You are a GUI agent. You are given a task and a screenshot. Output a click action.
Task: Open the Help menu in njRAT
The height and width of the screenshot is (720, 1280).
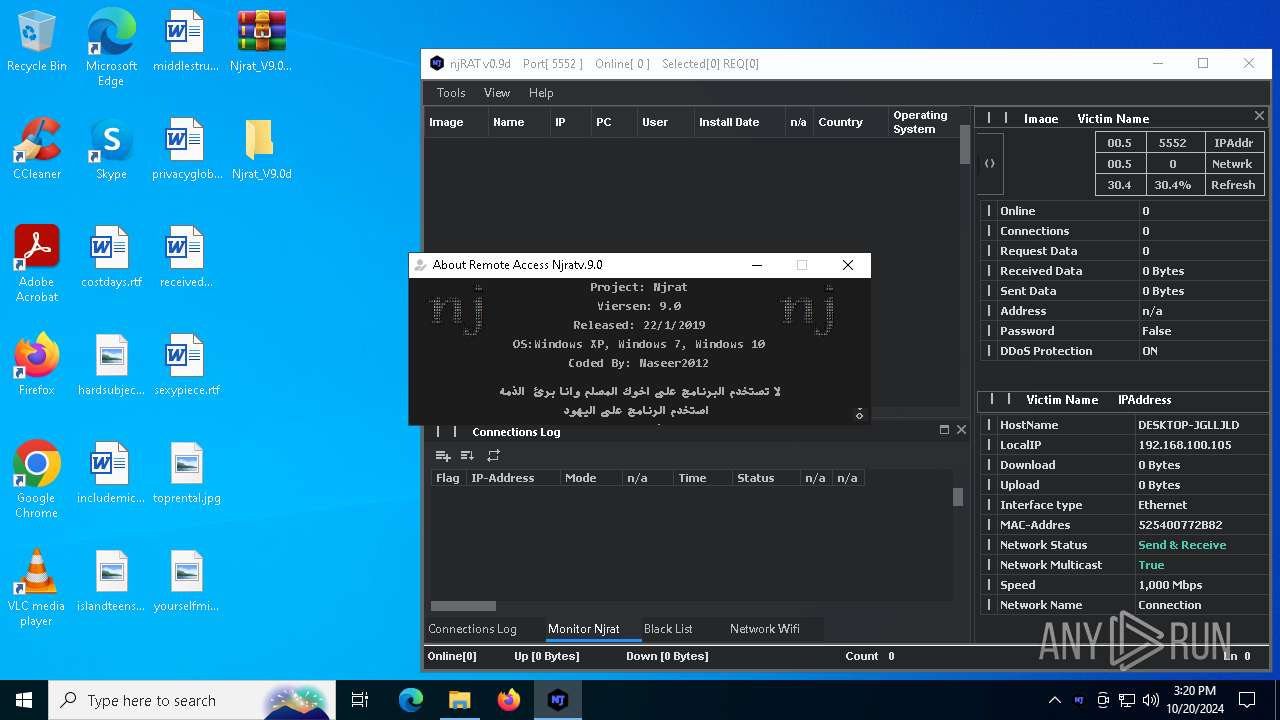coord(541,93)
